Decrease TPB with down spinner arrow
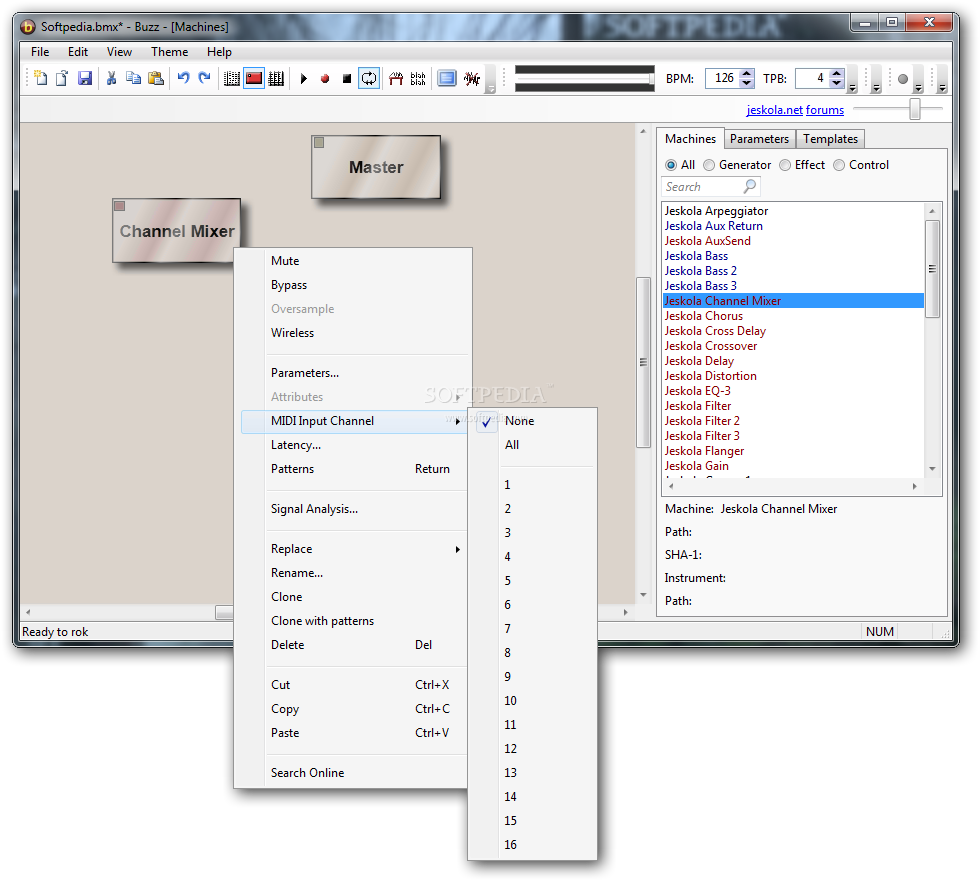This screenshot has width=980, height=881. (x=837, y=83)
